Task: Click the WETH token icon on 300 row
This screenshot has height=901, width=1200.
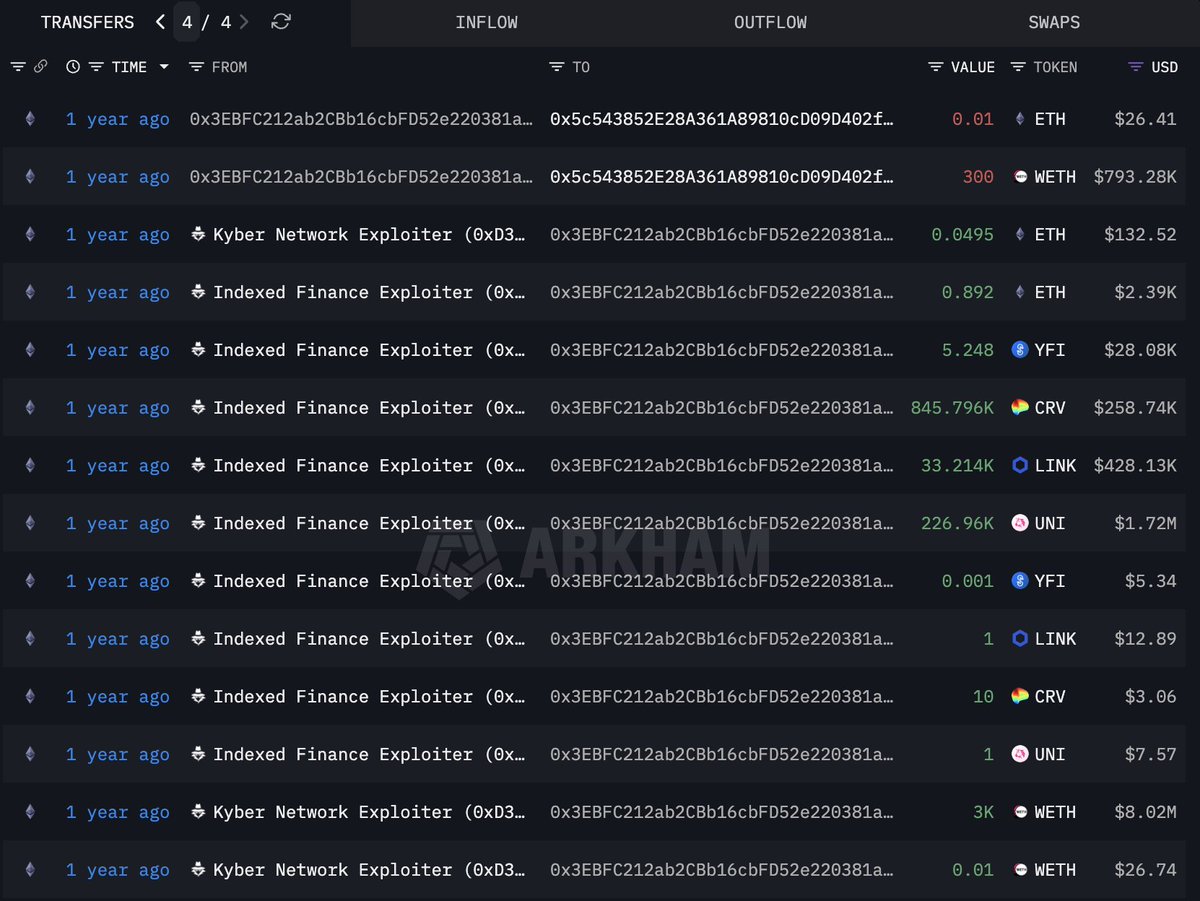Action: 1020,177
